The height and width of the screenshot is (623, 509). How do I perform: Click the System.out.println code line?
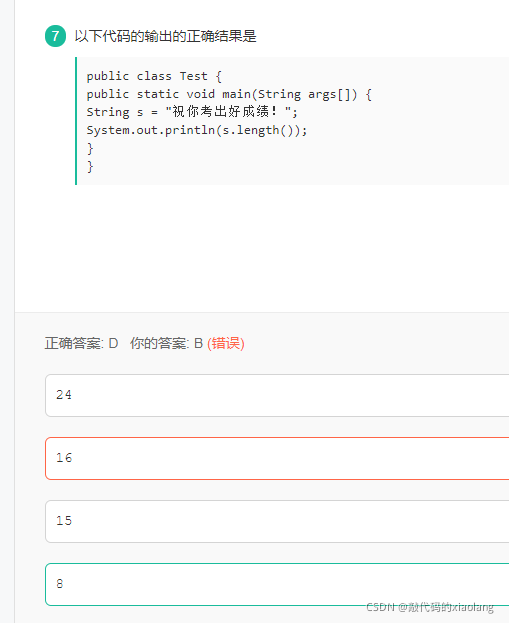coord(197,130)
